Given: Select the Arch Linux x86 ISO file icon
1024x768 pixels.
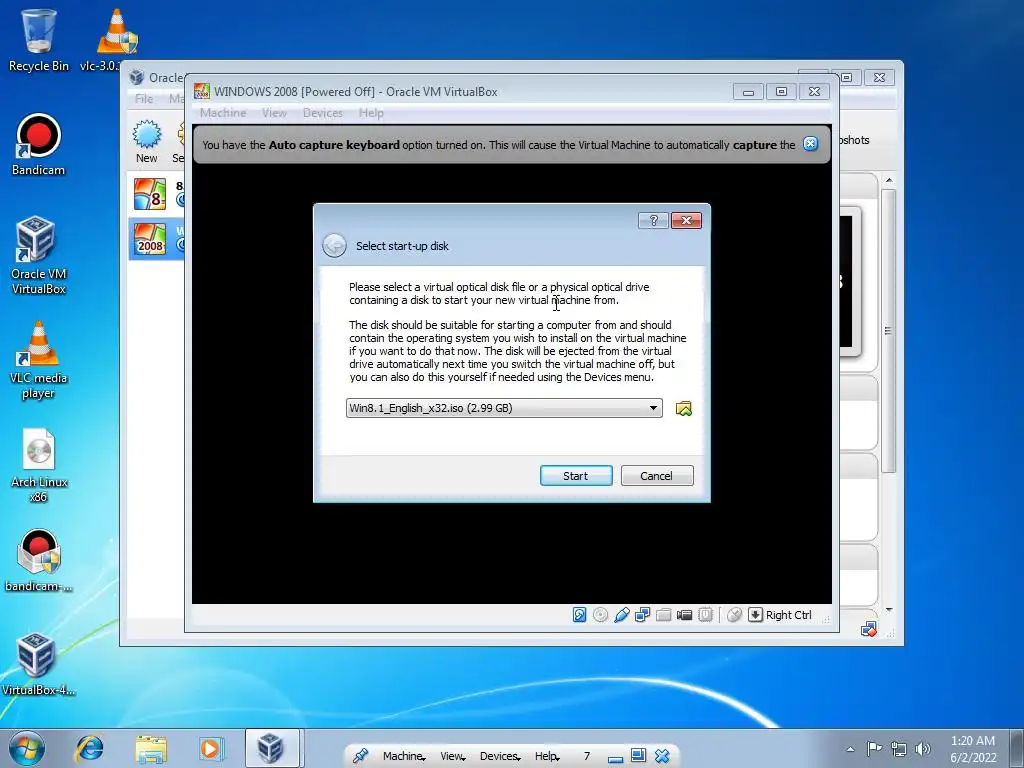Looking at the screenshot, I should 38,464.
